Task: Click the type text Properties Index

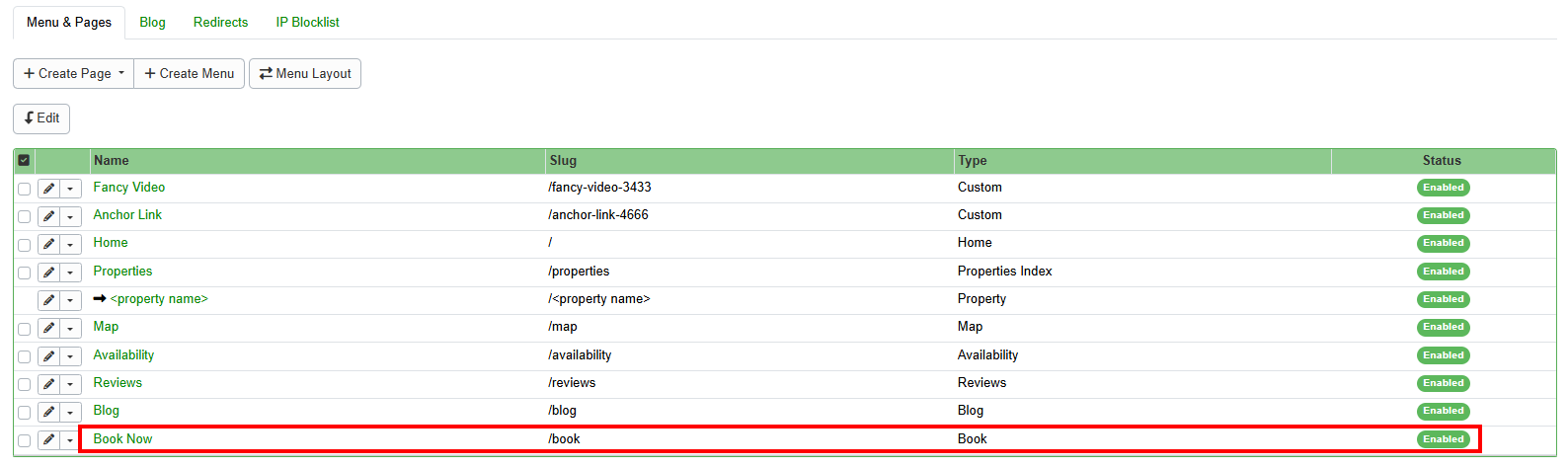Action: coord(1005,271)
